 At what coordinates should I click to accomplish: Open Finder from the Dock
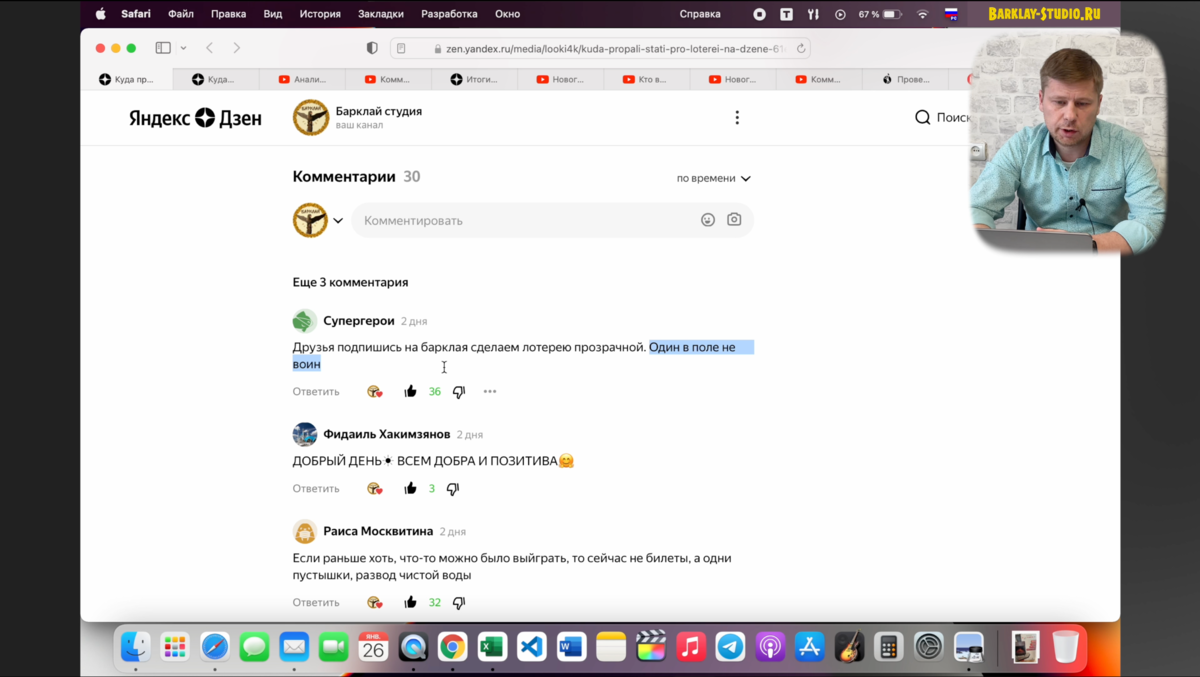tap(136, 647)
